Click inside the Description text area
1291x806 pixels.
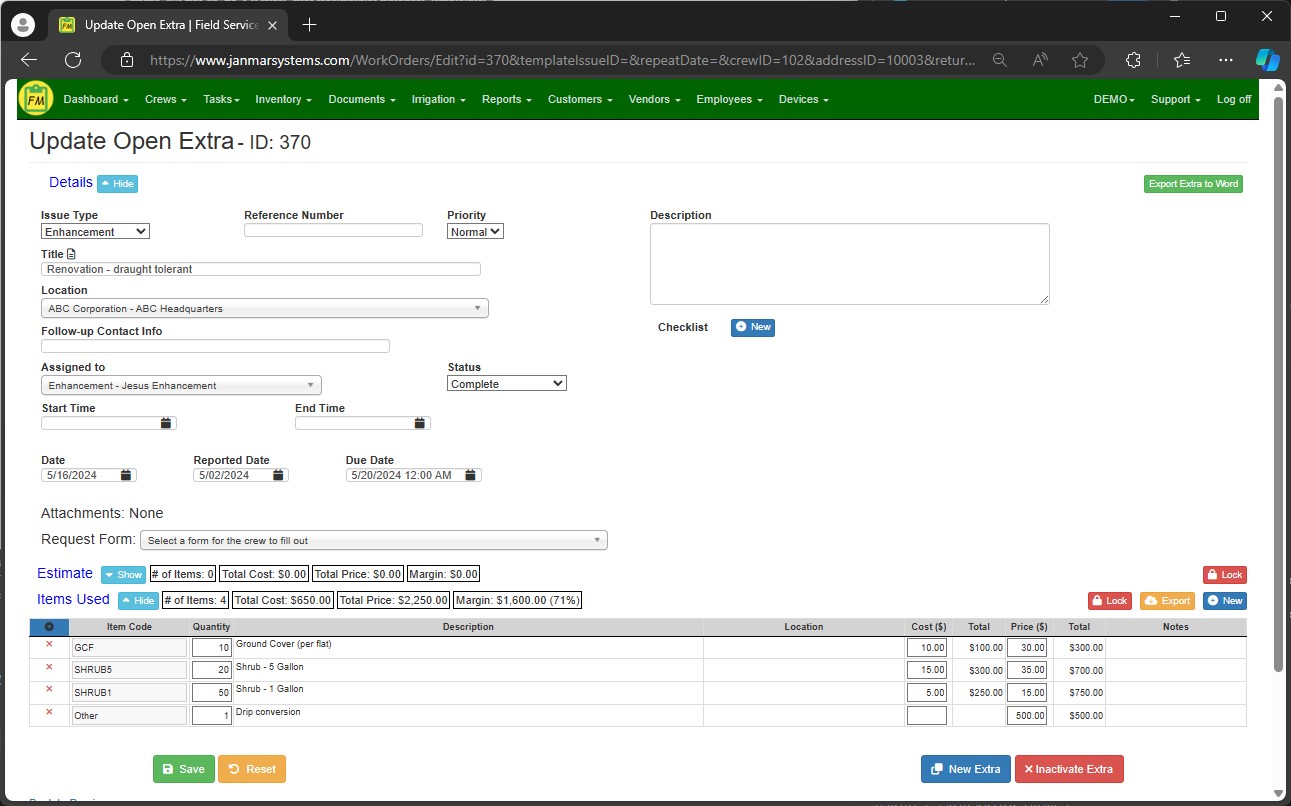pos(849,263)
